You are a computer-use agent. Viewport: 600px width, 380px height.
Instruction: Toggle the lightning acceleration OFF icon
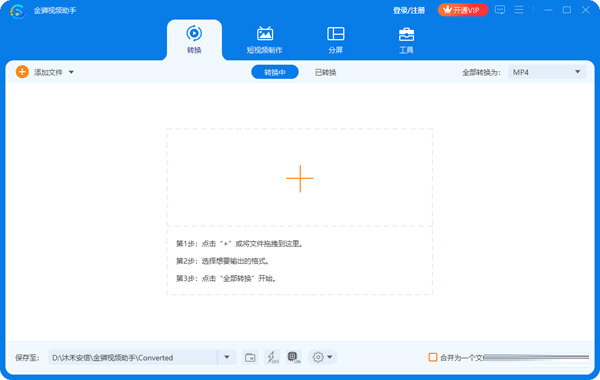pyautogui.click(x=272, y=357)
